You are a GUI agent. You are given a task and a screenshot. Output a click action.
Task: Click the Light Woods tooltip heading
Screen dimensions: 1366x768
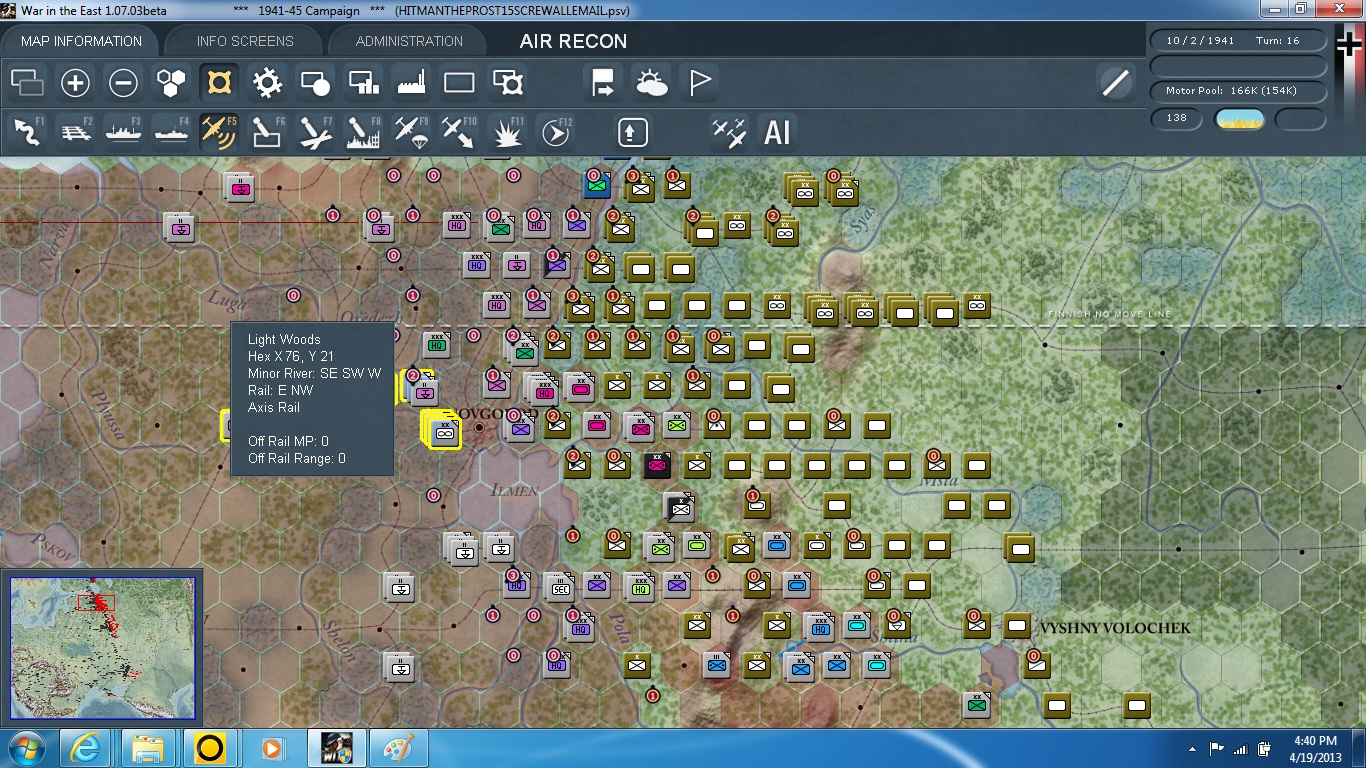284,340
